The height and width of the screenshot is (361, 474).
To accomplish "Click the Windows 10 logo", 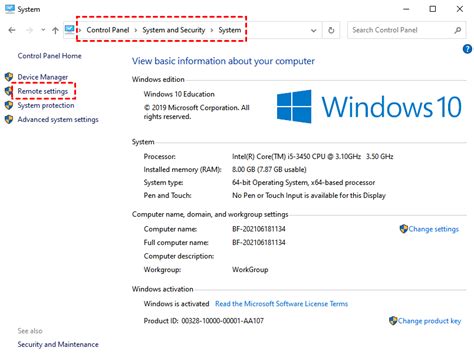I will [x=369, y=107].
